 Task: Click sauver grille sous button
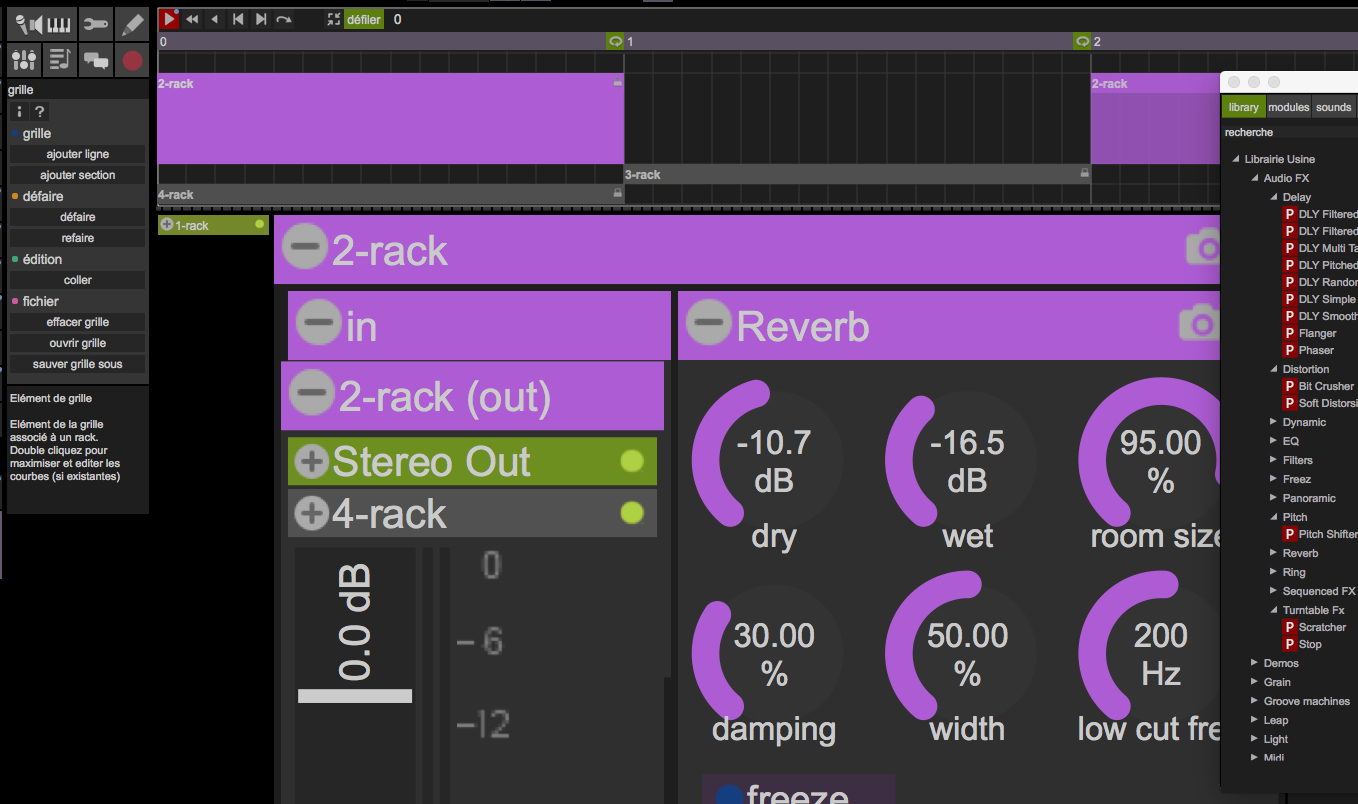tap(77, 363)
